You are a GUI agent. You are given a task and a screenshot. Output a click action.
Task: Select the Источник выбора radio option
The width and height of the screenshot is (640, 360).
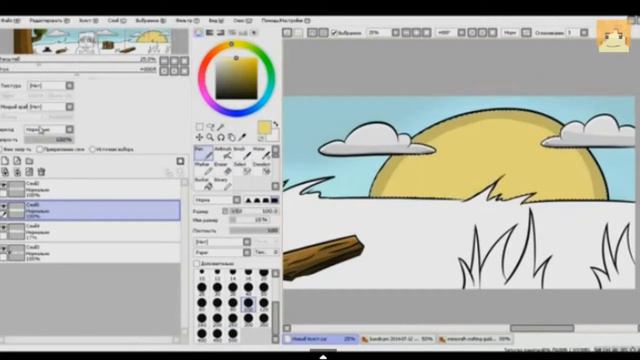coord(93,149)
